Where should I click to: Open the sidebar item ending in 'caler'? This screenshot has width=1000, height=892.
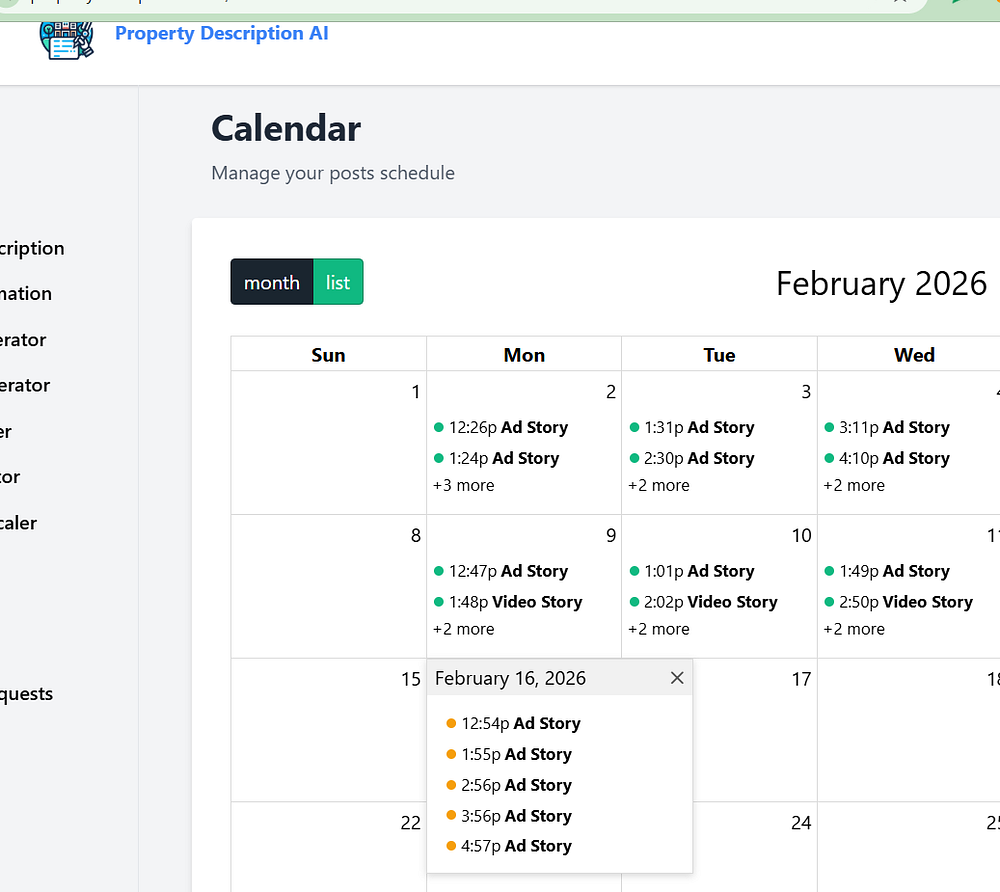coord(18,523)
